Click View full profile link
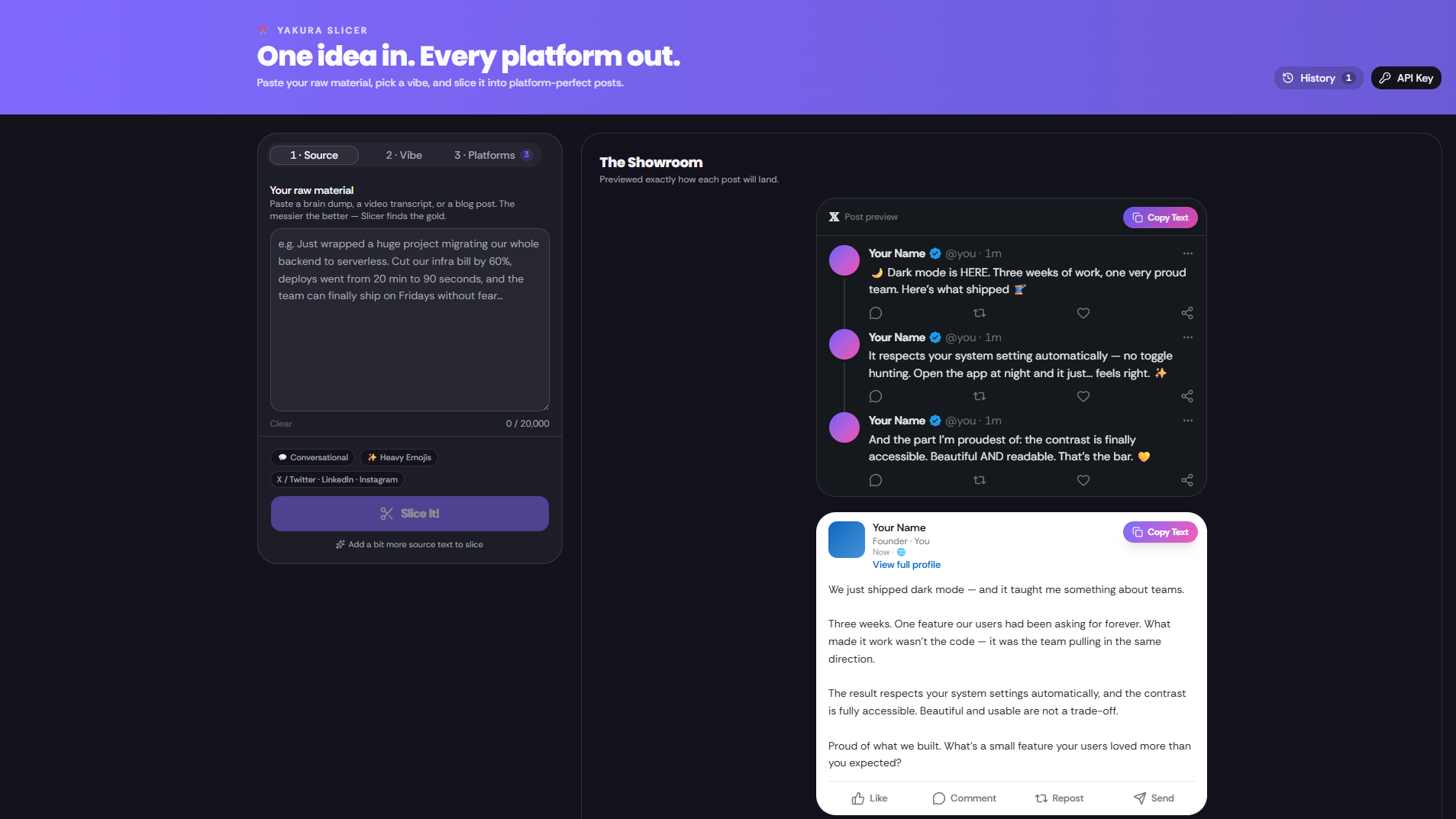The image size is (1456, 819). pos(906,565)
